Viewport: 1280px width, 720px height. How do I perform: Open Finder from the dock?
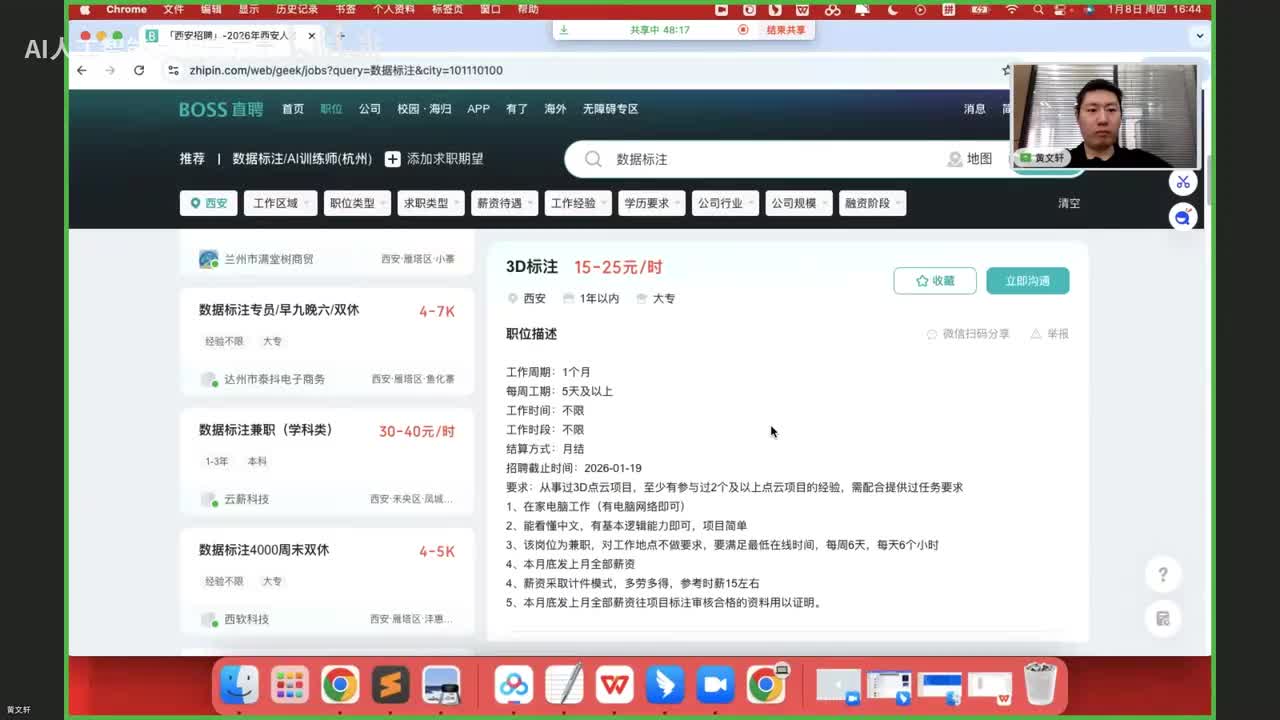[239, 685]
